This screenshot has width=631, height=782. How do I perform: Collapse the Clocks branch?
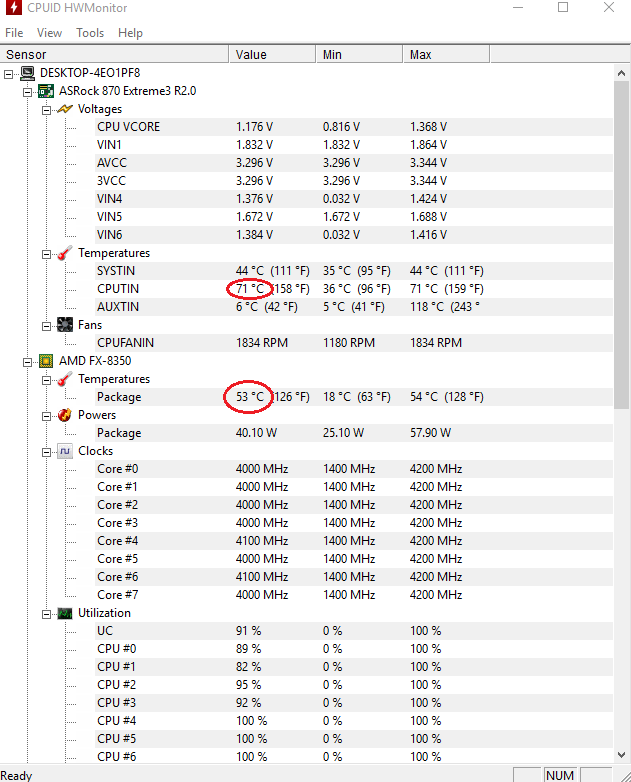46,452
